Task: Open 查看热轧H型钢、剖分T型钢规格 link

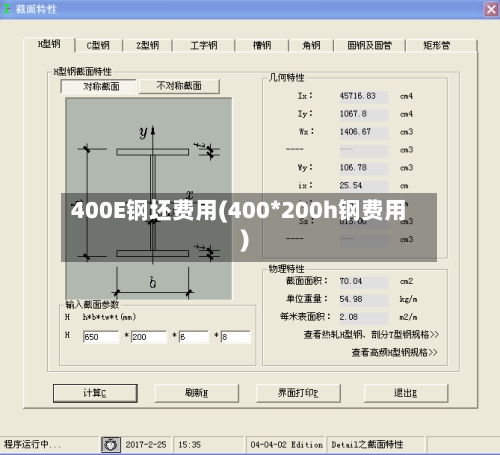Action: (x=371, y=335)
